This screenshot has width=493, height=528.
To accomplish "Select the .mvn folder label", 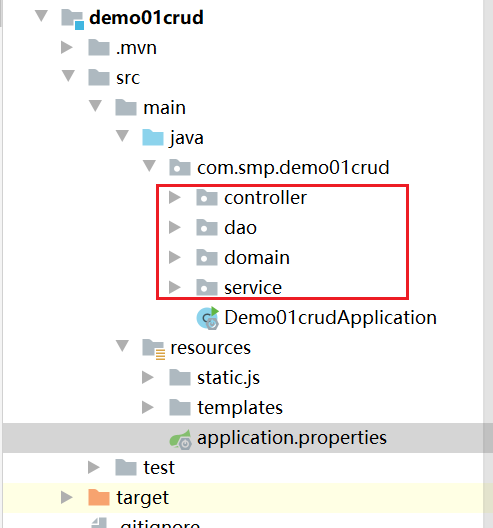I will point(136,48).
